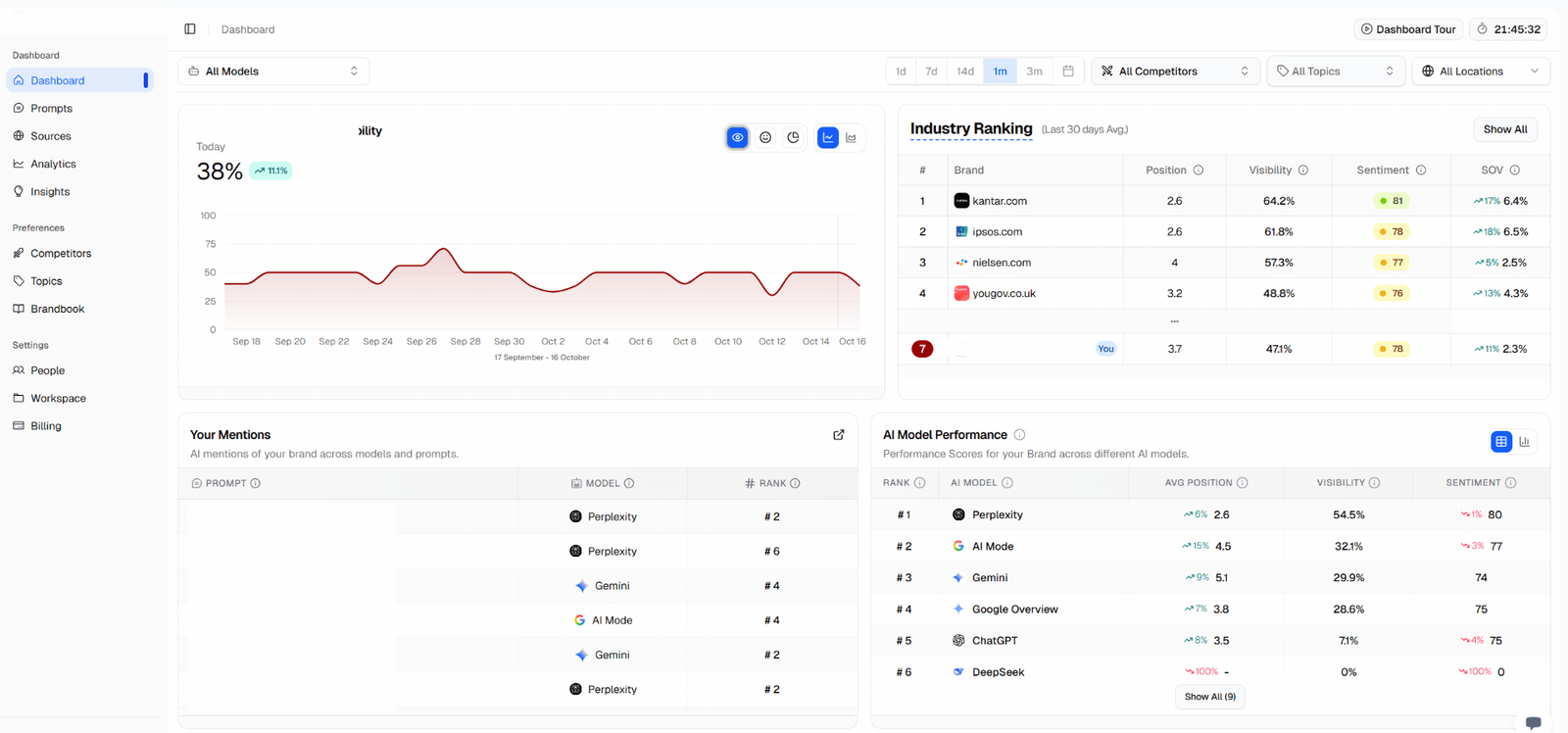The image size is (1568, 733).
Task: Click the Position info icon
Action: 1199,171
